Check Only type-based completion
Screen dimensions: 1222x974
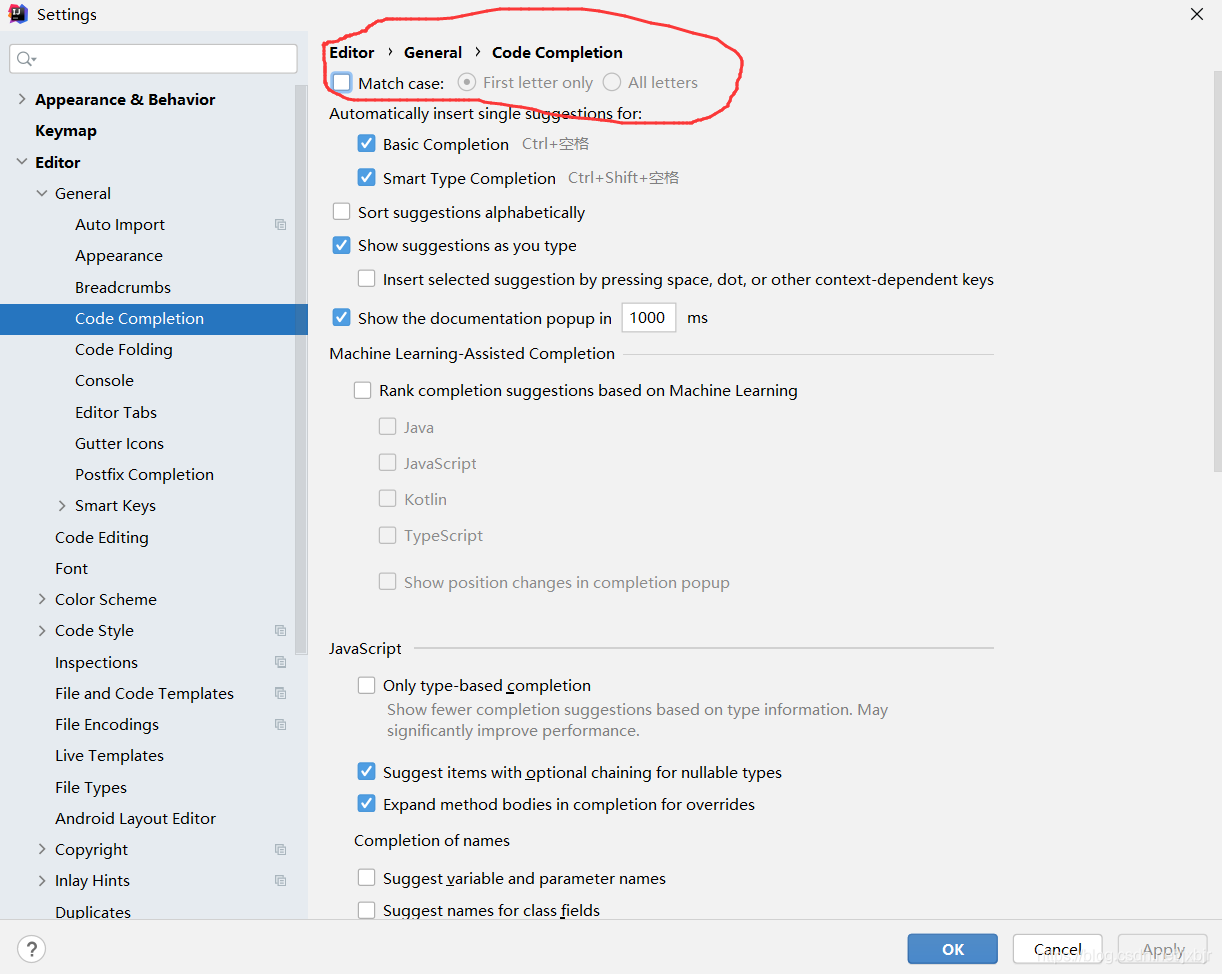pyautogui.click(x=366, y=685)
